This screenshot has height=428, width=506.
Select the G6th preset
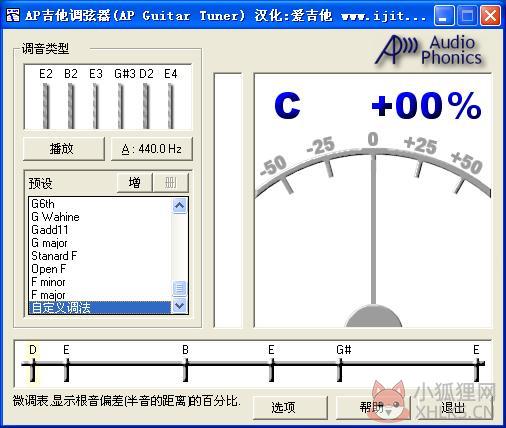click(100, 204)
